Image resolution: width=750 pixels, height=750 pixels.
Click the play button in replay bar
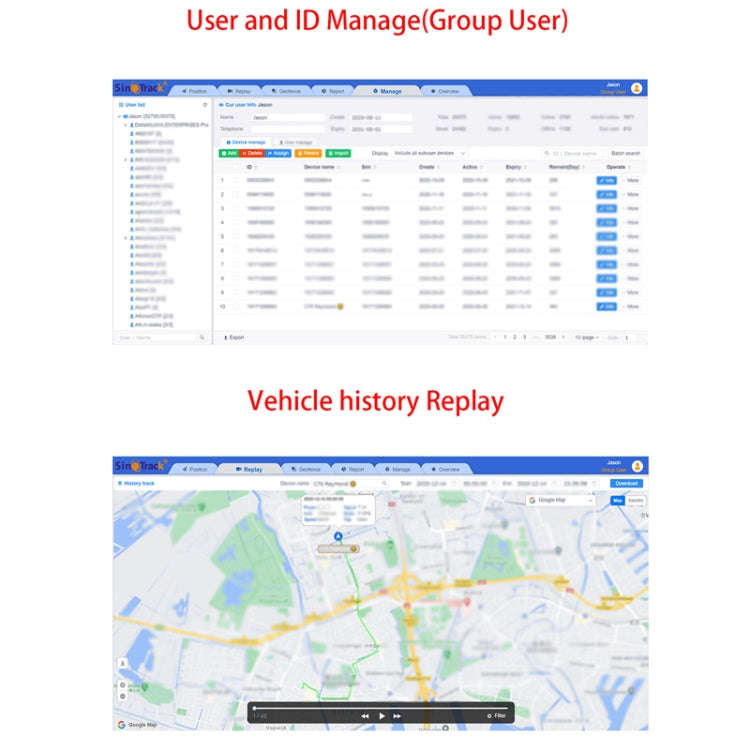point(382,716)
